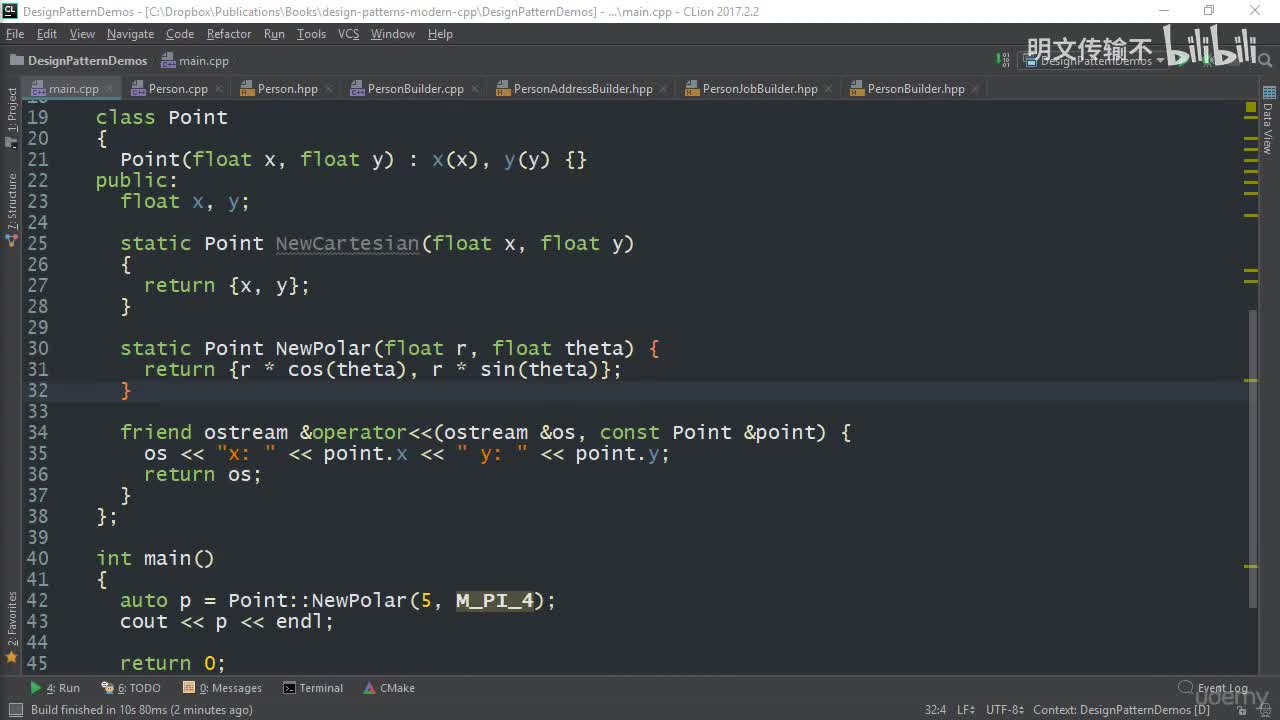Open the TODO tool window
1280x720 pixels.
131,688
